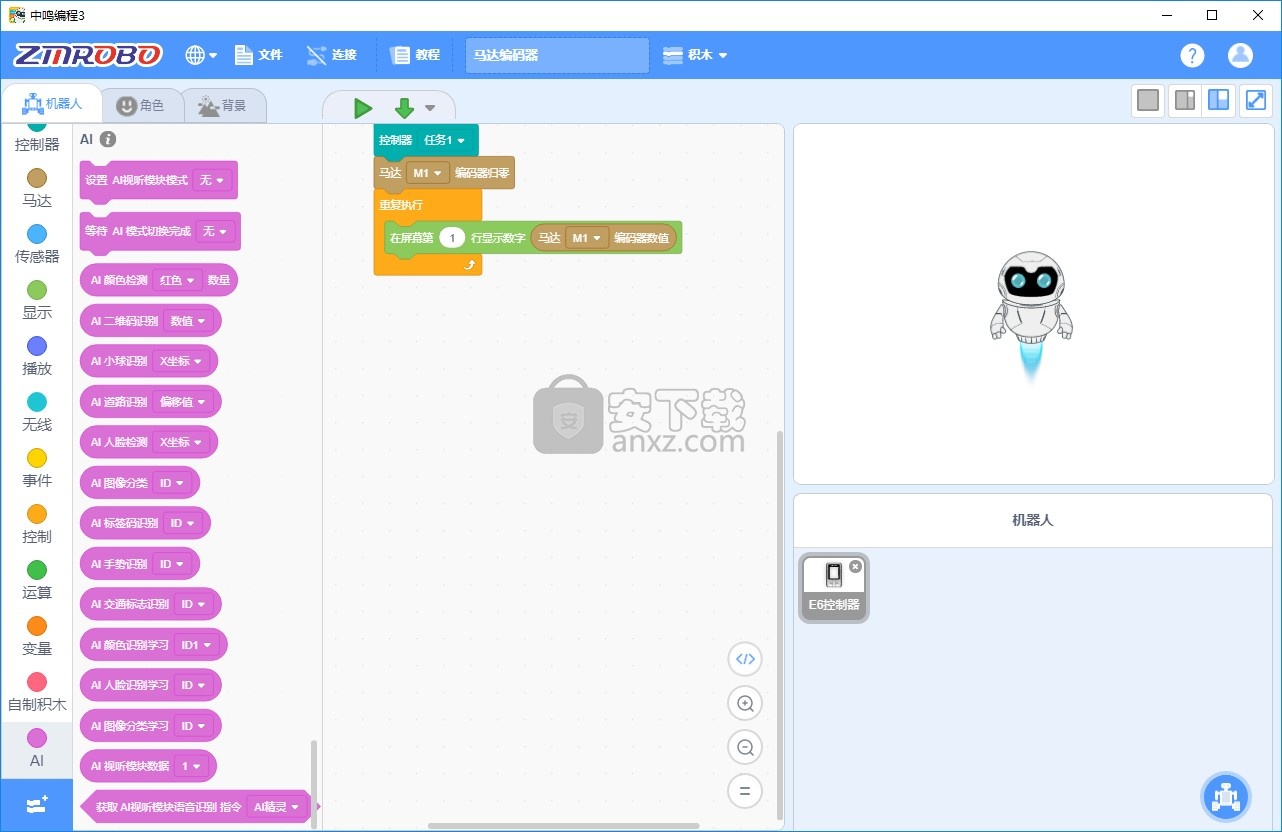Screen dimensions: 1282x832
Task: Select 控制 block category
Action: pyautogui.click(x=37, y=525)
